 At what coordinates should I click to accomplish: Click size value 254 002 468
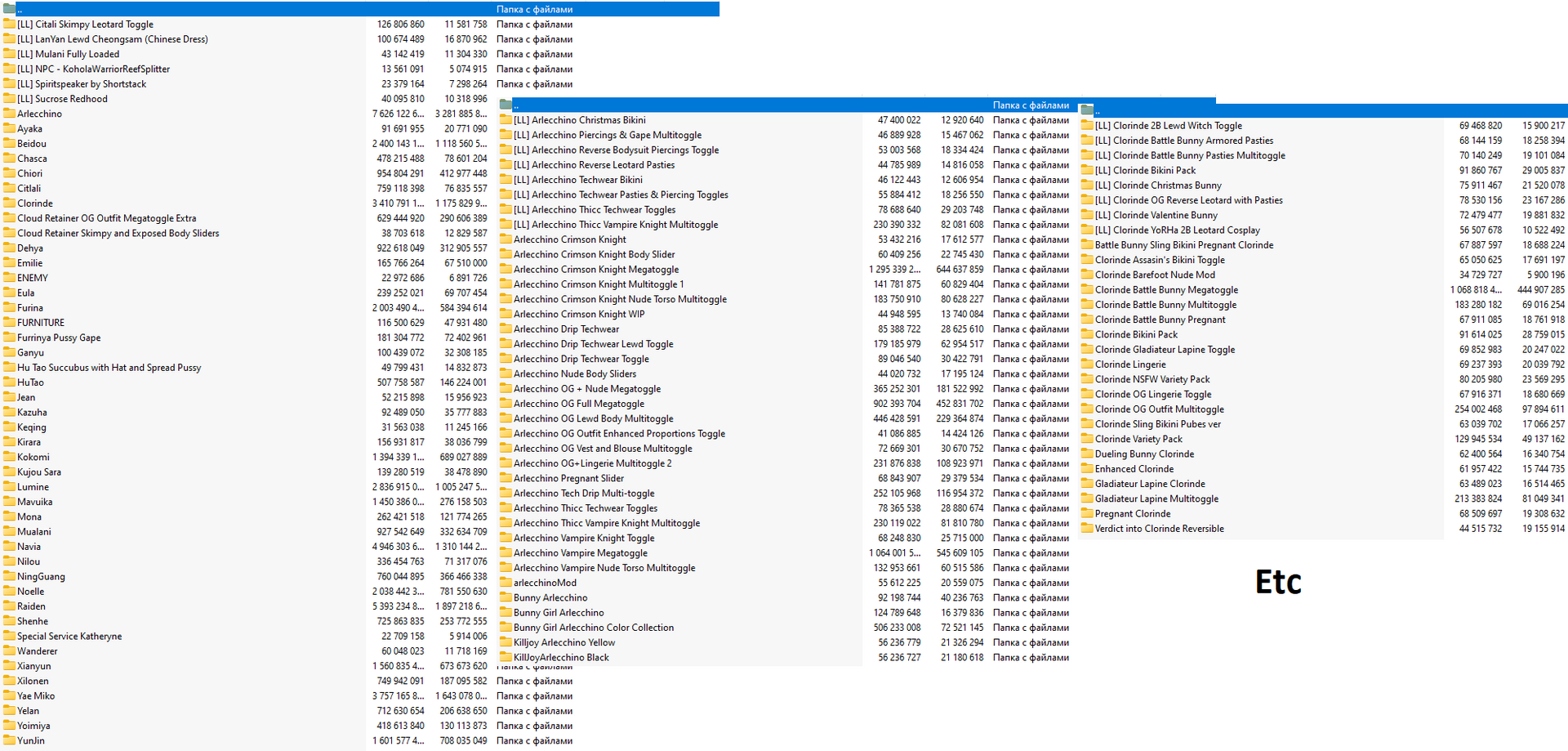[x=1478, y=409]
